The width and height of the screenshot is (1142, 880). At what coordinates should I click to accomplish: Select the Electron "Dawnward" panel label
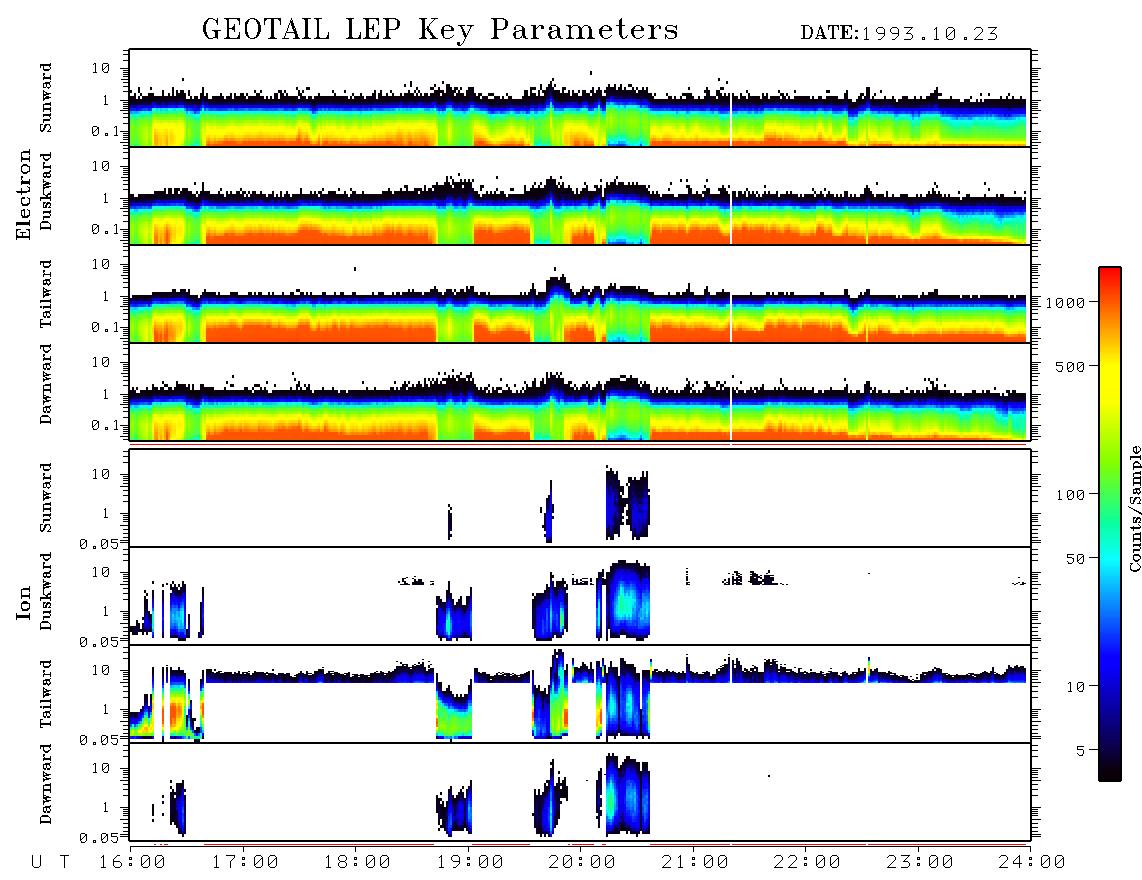pos(46,384)
